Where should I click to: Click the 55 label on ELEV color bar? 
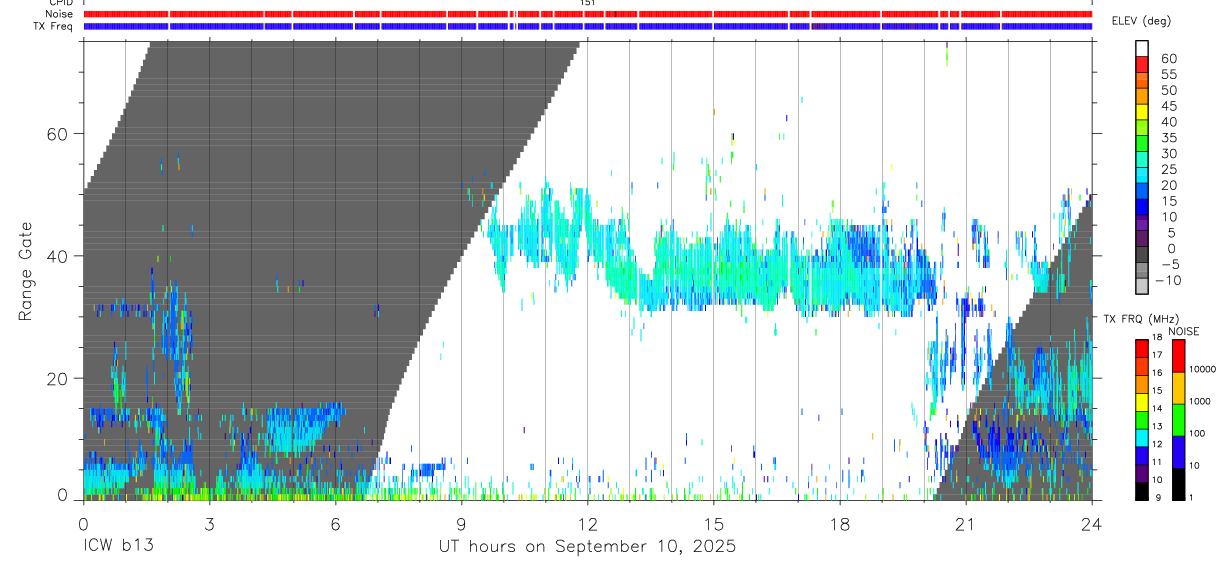click(1168, 75)
